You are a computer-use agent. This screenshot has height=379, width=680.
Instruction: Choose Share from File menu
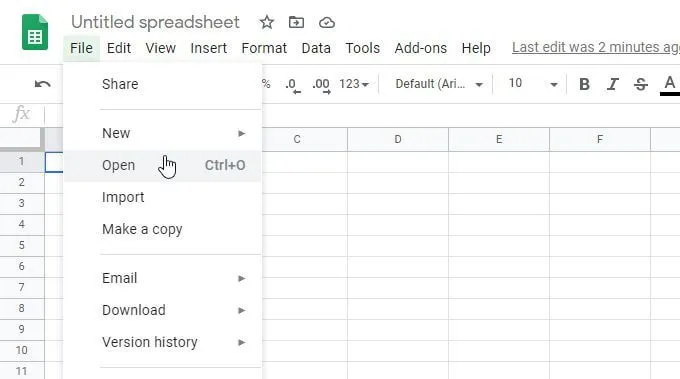163,84
